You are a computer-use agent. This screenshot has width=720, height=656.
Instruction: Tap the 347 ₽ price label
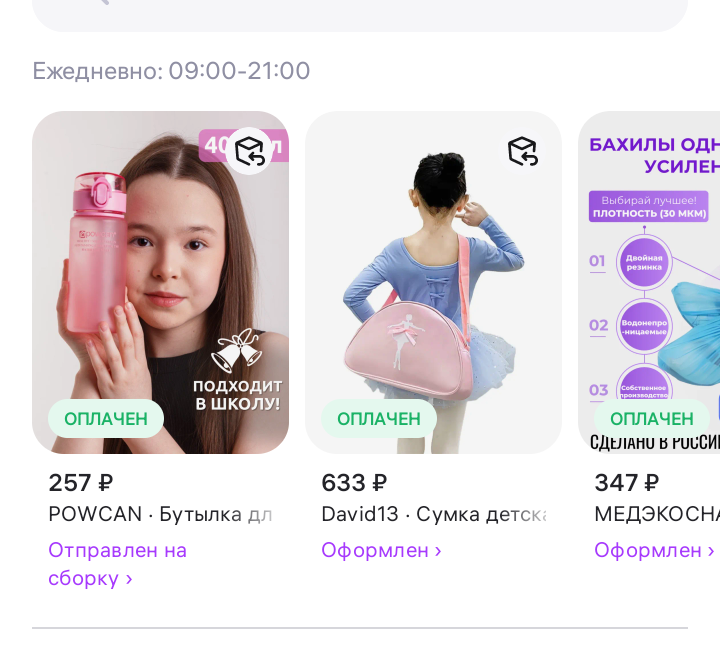click(x=627, y=483)
